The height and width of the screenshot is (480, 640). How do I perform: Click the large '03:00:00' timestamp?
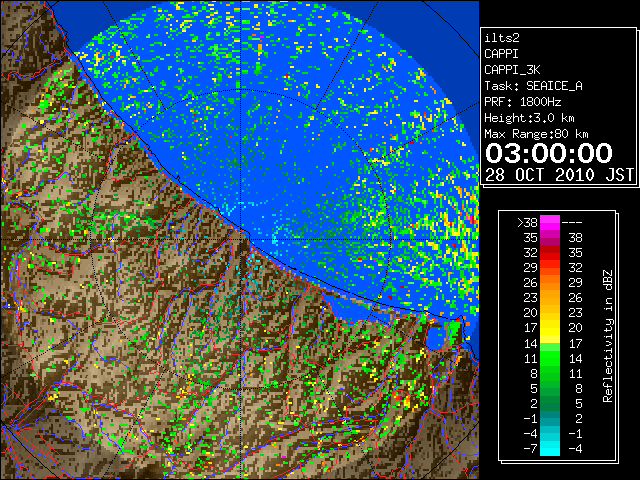tap(549, 153)
